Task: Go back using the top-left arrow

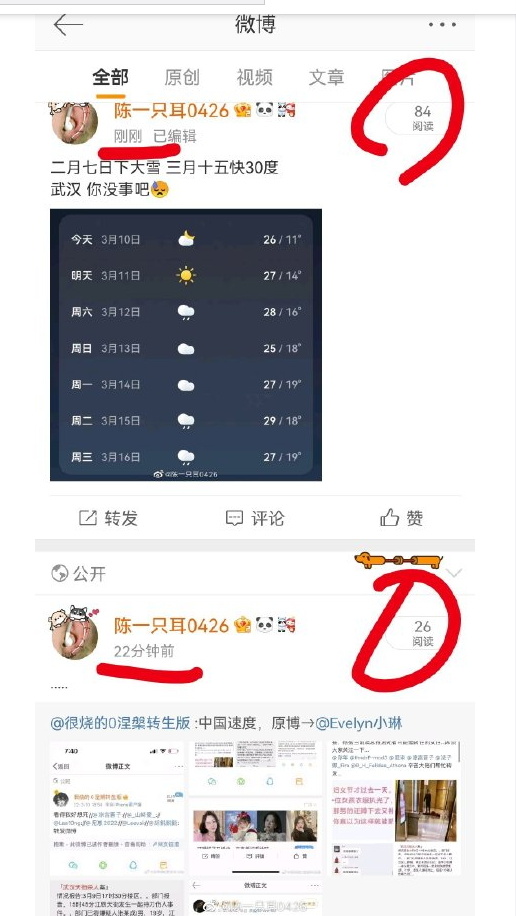Action: coord(68,25)
